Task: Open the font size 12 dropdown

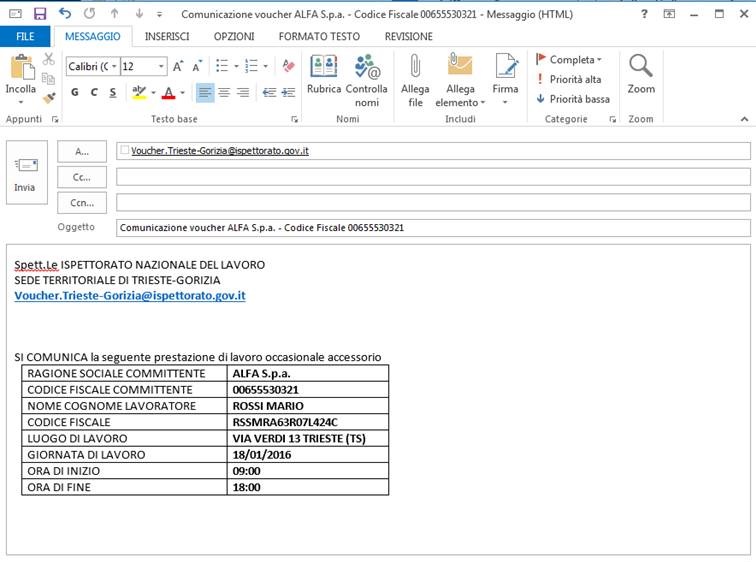Action: click(162, 67)
